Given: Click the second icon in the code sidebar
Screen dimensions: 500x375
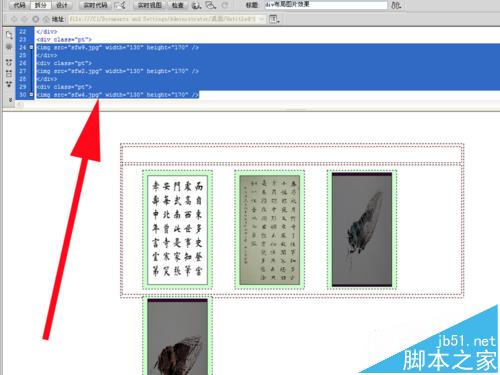Looking at the screenshot, I should 9,47.
